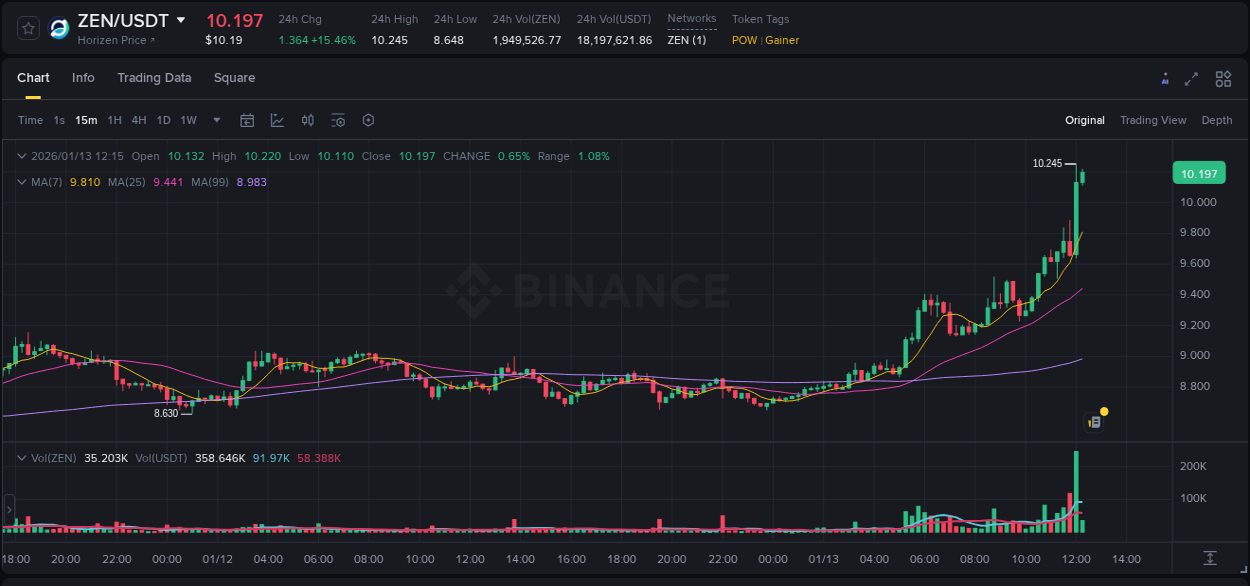Select the line chart style icon
The height and width of the screenshot is (586, 1250).
coord(277,119)
